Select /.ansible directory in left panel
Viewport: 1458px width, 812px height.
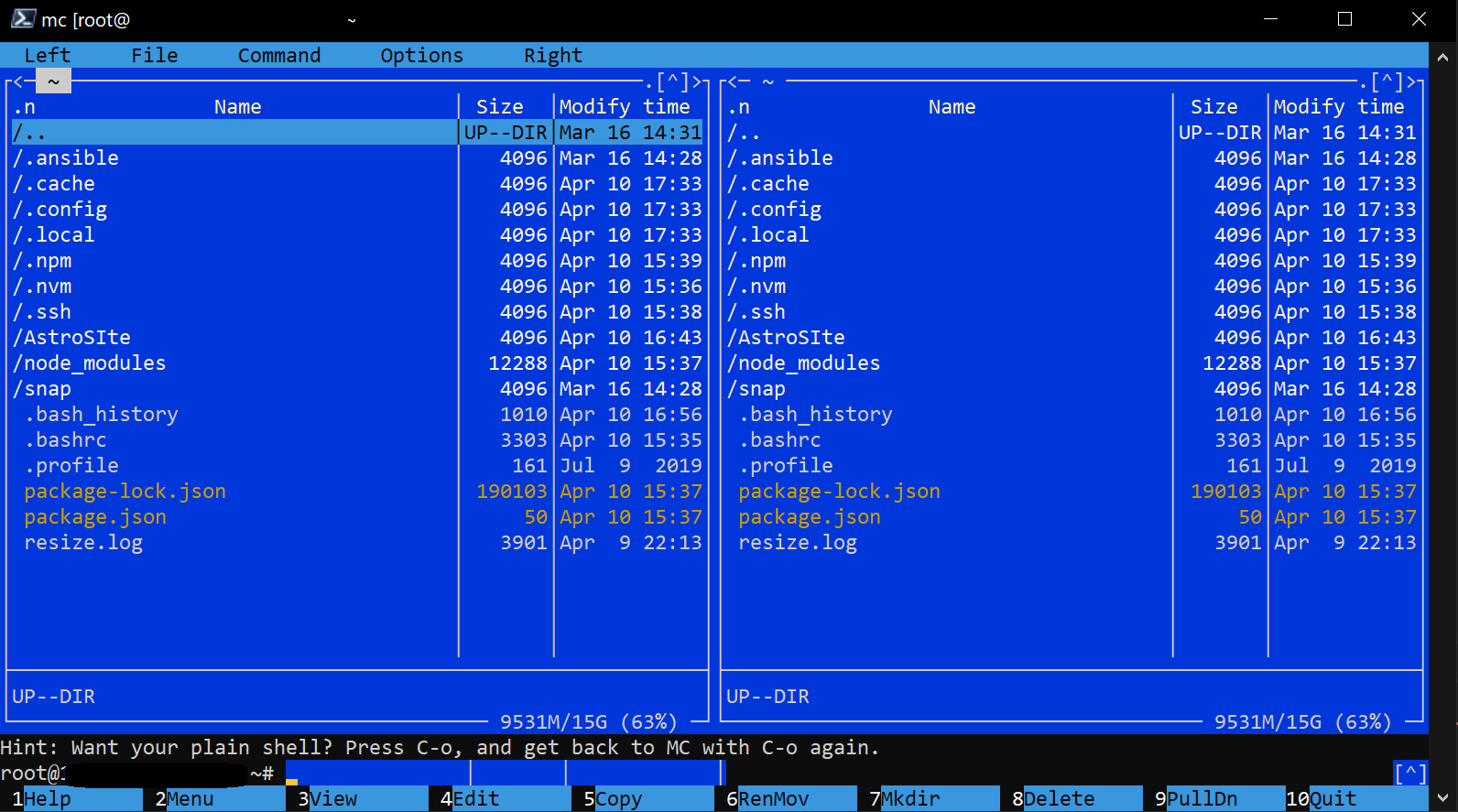pyautogui.click(x=357, y=158)
